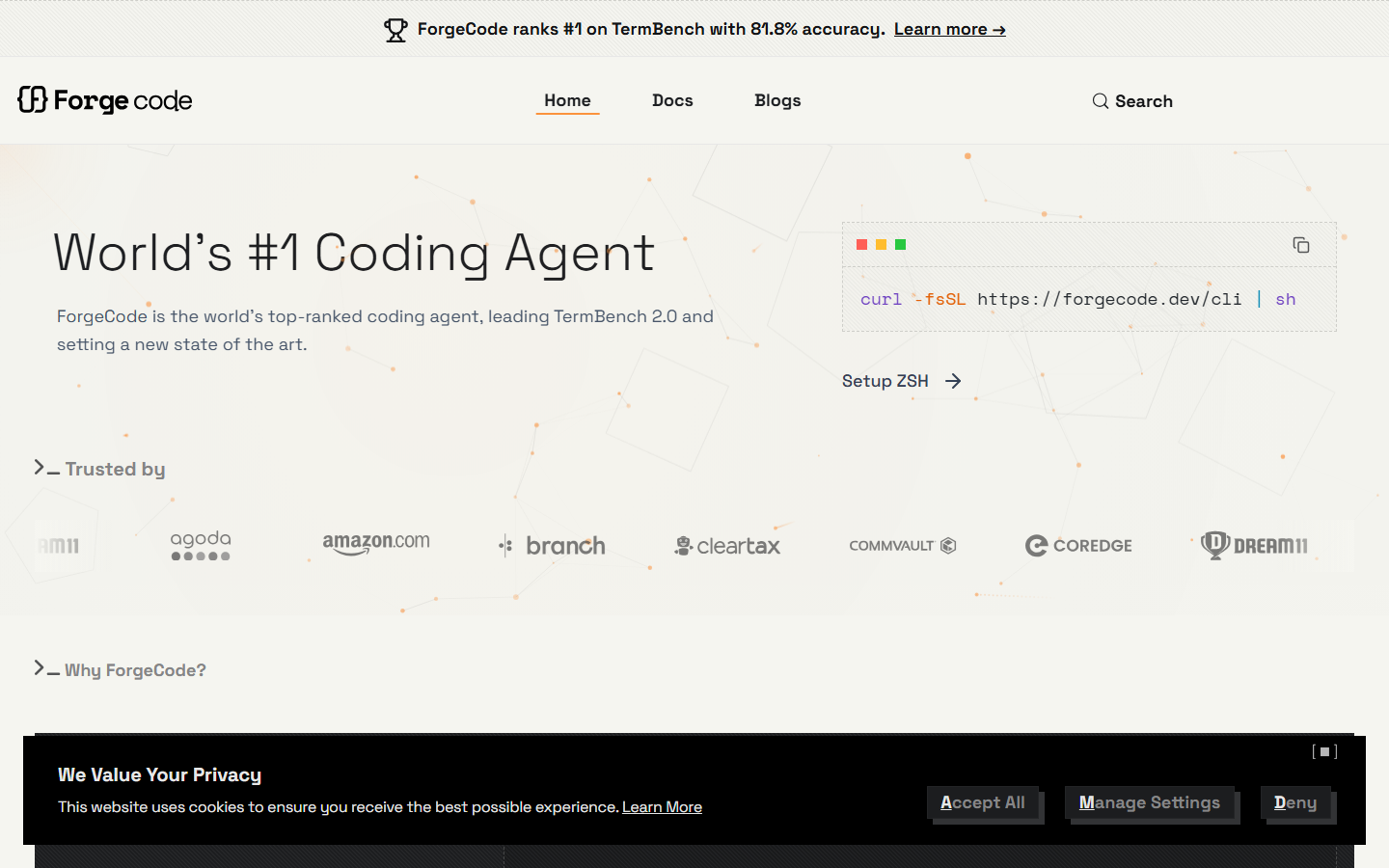The width and height of the screenshot is (1389, 868).
Task: Click the agoda logo
Action: click(200, 545)
